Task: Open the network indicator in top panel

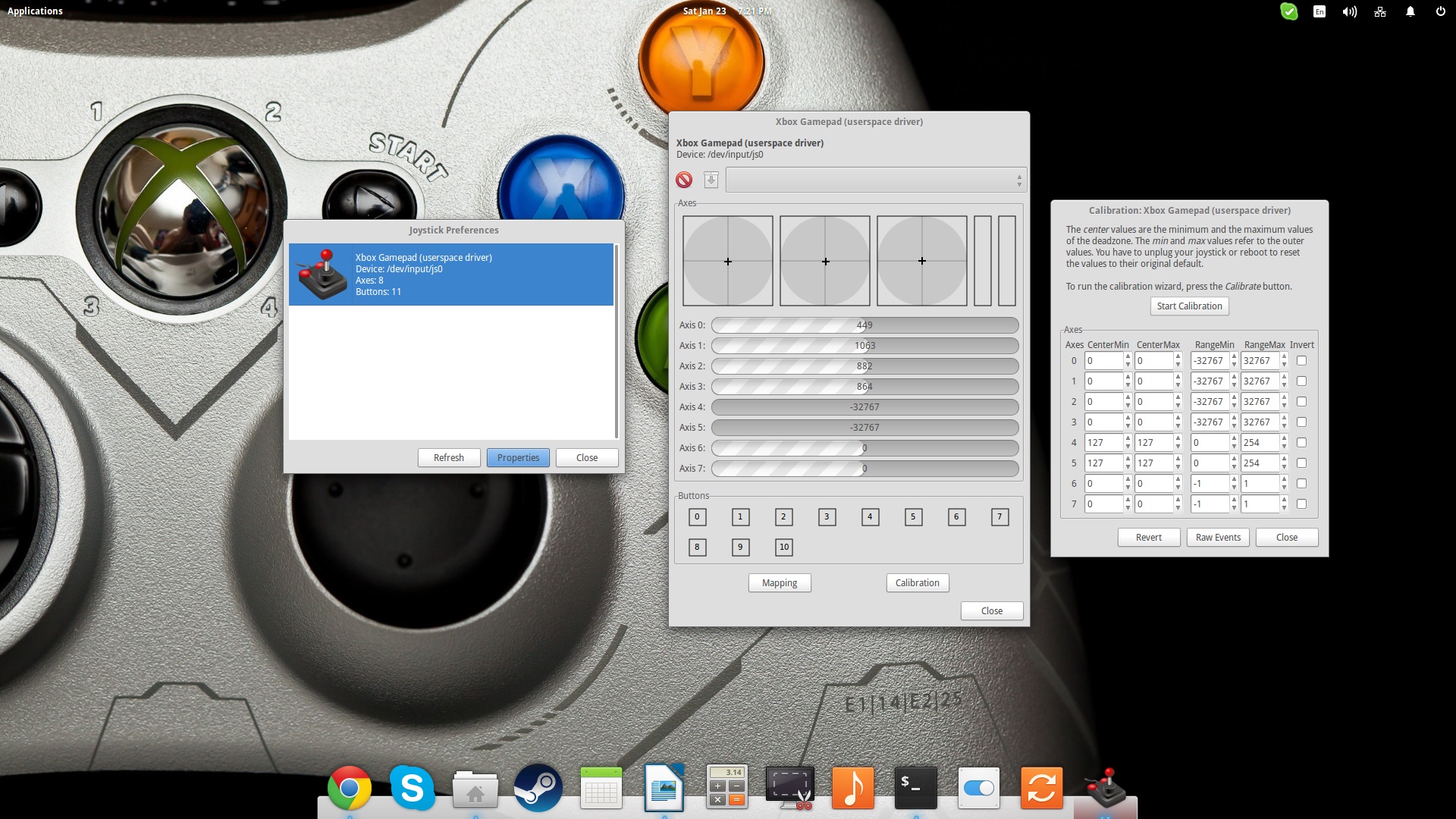Action: tap(1380, 11)
